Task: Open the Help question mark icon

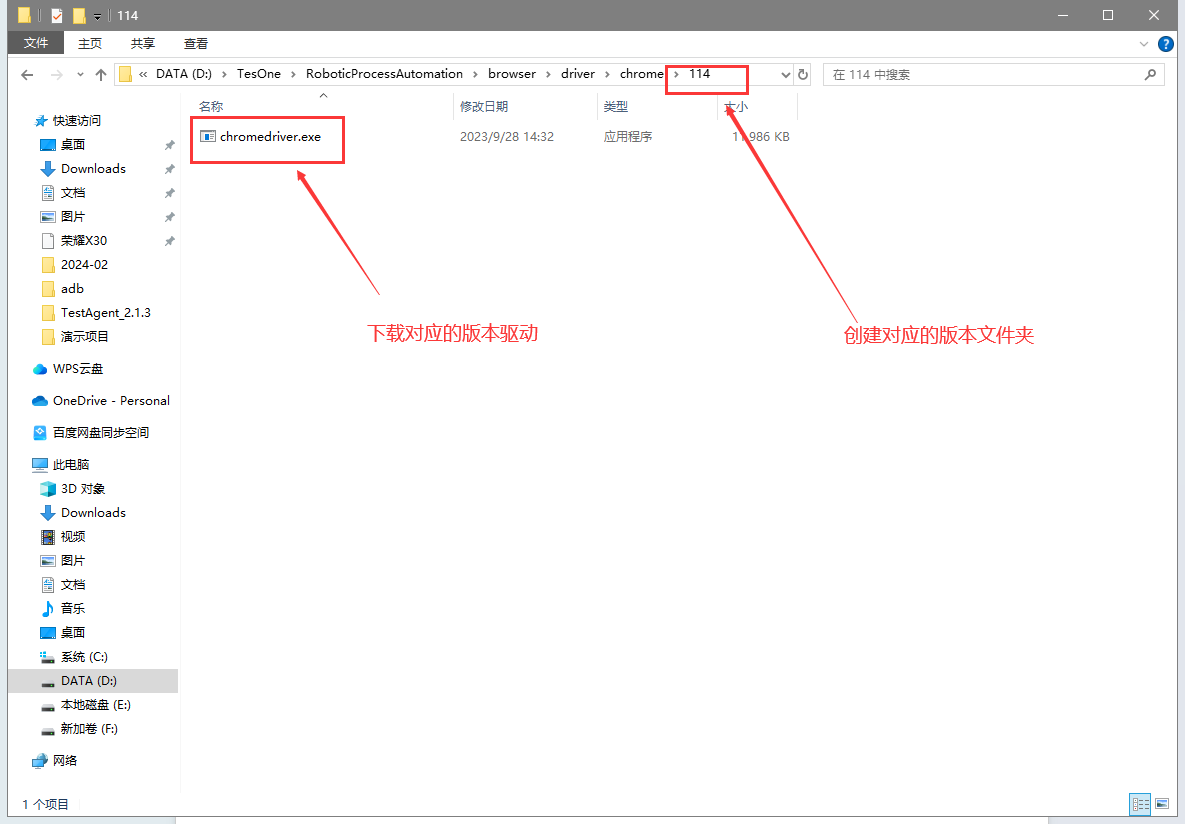Action: tap(1165, 44)
